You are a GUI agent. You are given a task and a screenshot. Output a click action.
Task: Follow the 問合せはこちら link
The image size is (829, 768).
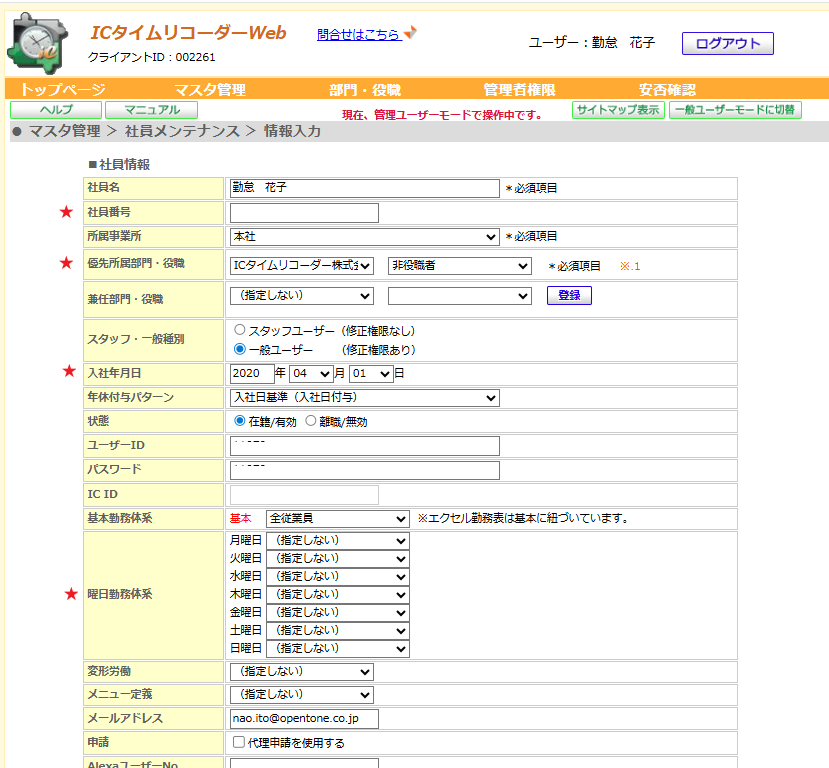[359, 34]
